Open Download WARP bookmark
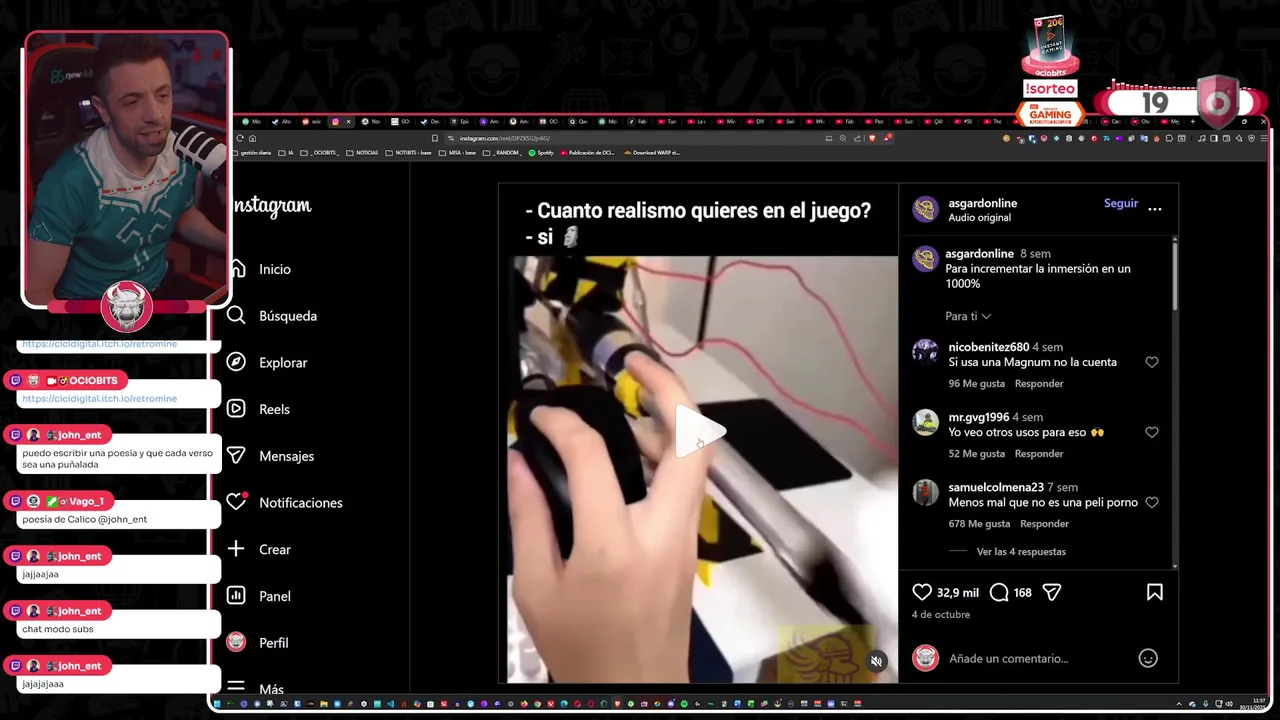 tap(652, 153)
